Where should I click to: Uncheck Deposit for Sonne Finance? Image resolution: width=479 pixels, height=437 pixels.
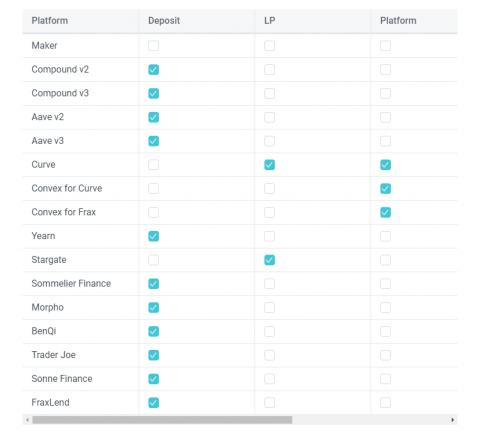[153, 379]
